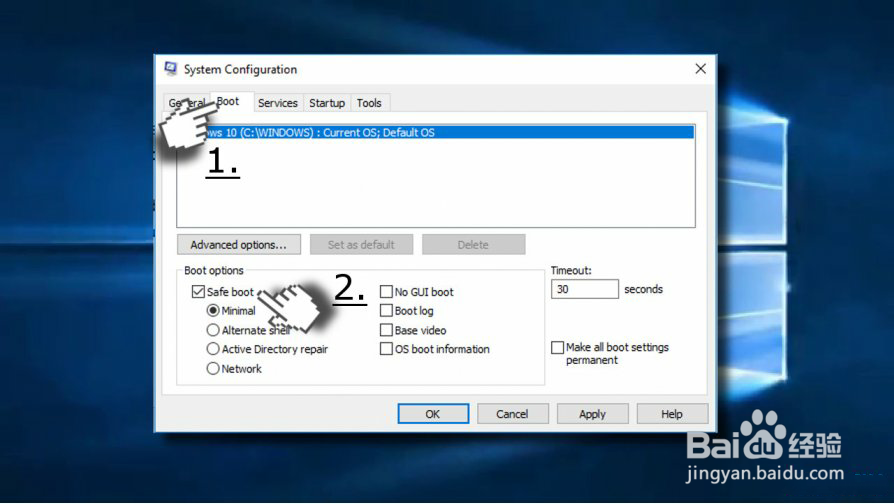Select Active Directory repair option
The height and width of the screenshot is (504, 894).
(213, 349)
